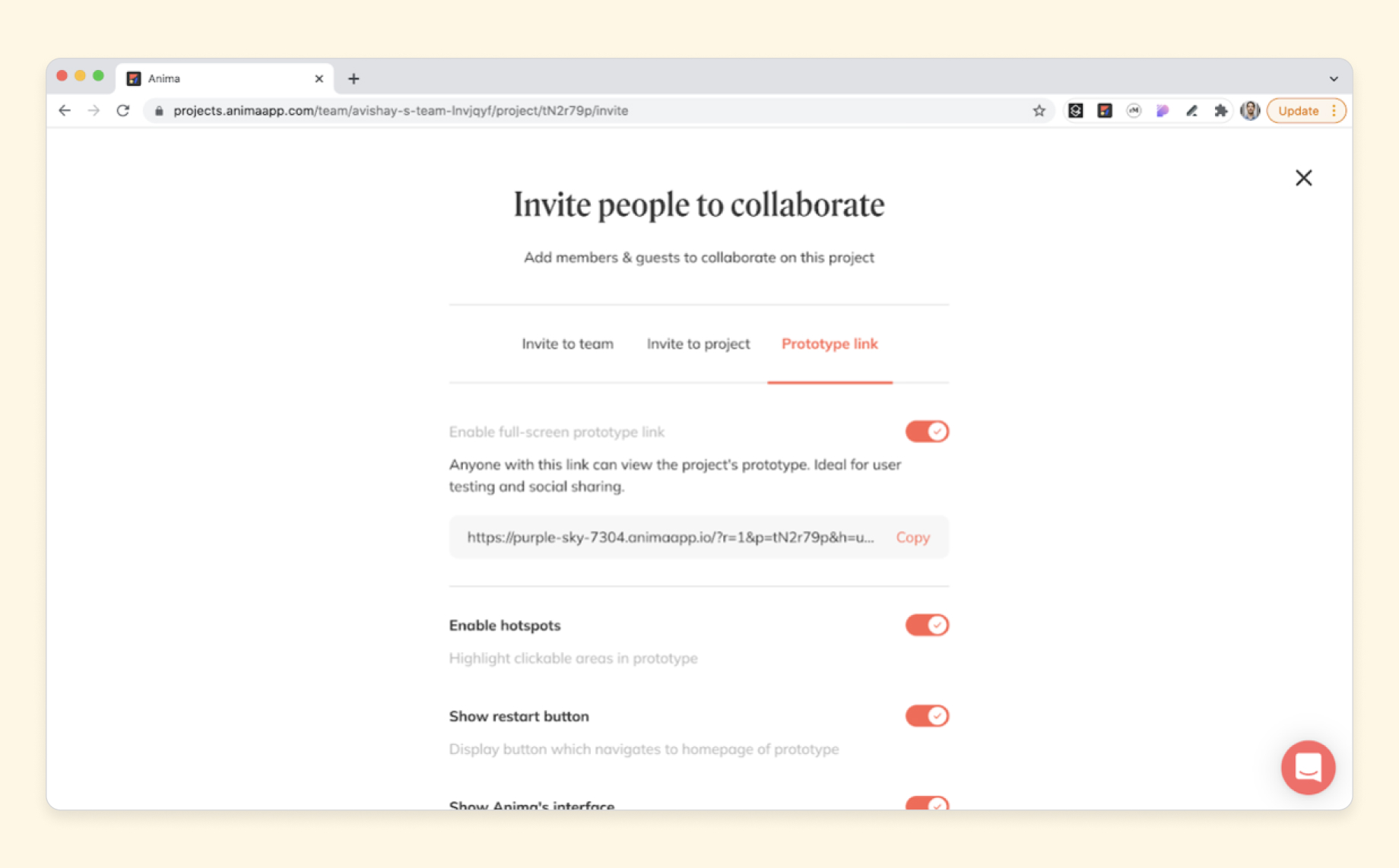Open the Intercom chat bubble
1399x868 pixels.
pyautogui.click(x=1308, y=767)
